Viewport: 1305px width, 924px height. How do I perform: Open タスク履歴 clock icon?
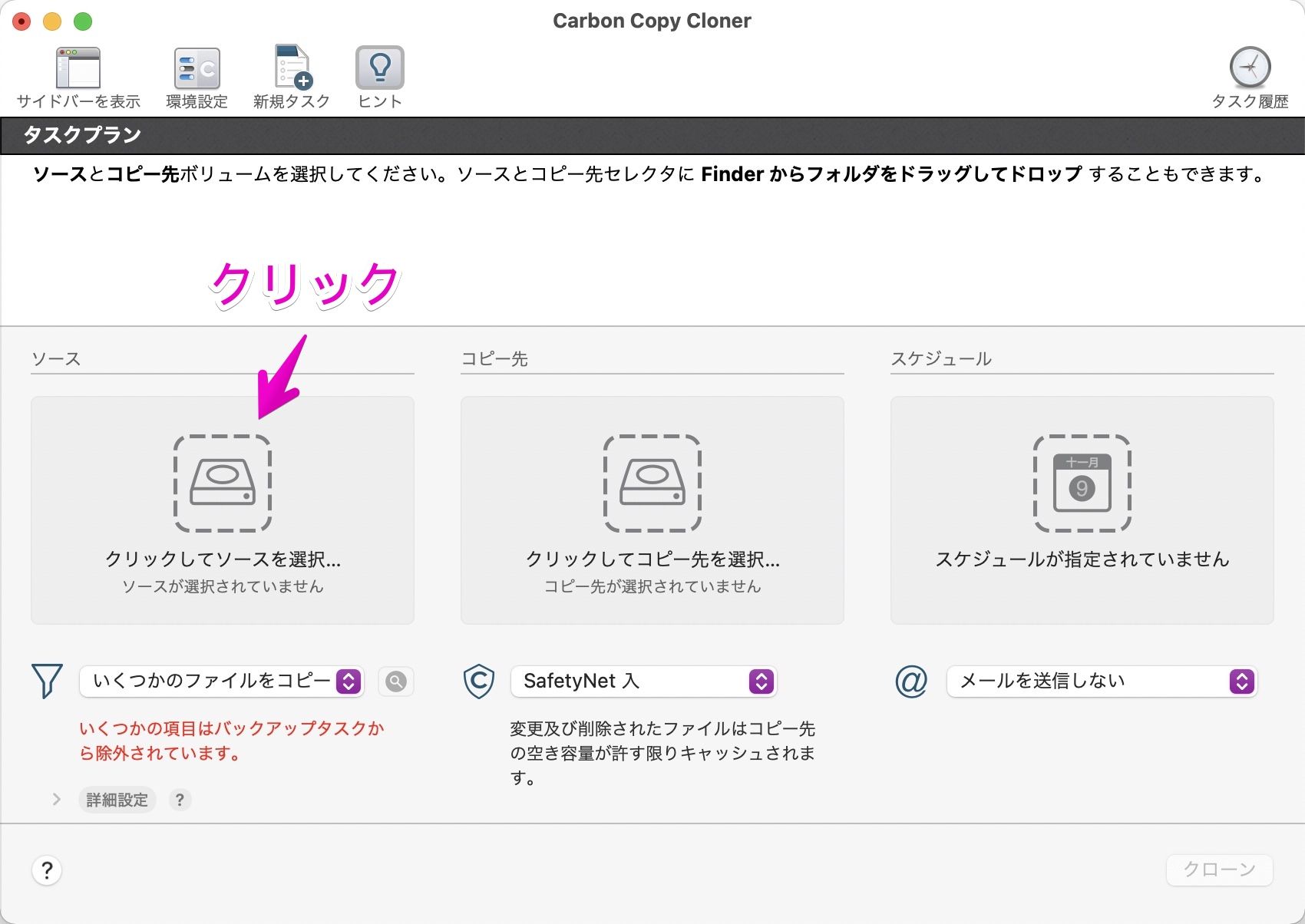click(1250, 68)
